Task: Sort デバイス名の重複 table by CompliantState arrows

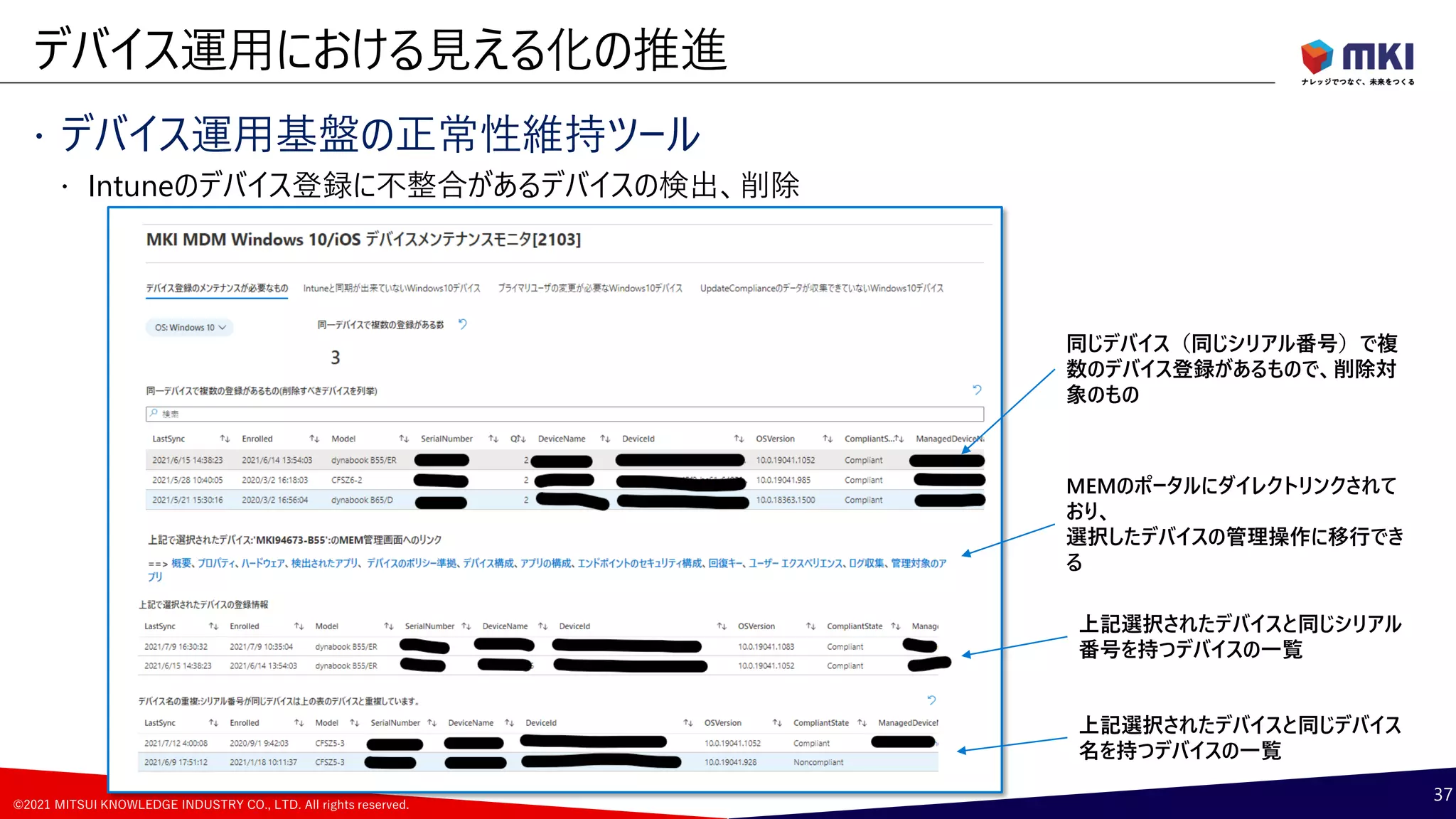Action: click(862, 723)
